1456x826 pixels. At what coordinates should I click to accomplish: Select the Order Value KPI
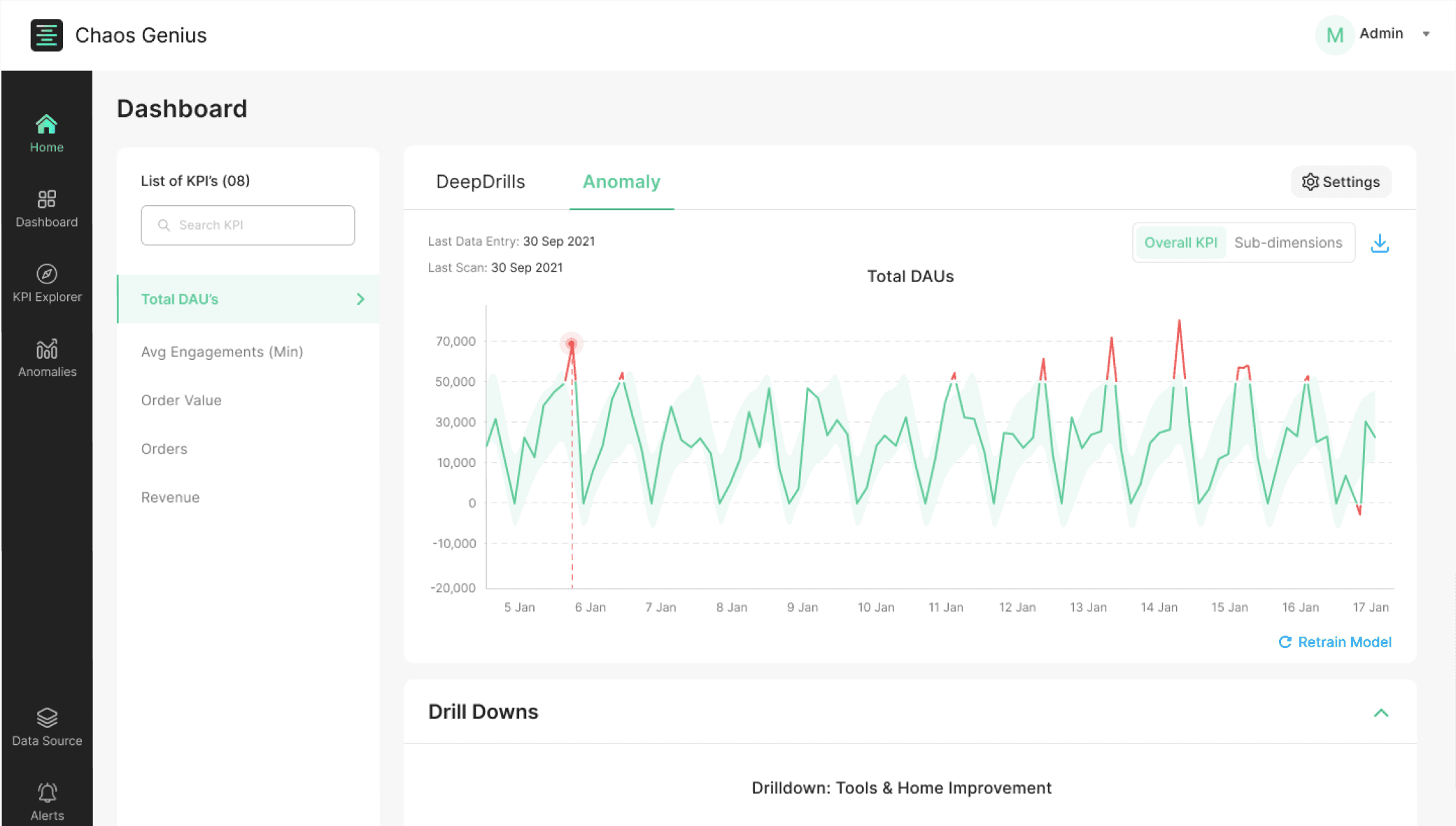click(181, 400)
